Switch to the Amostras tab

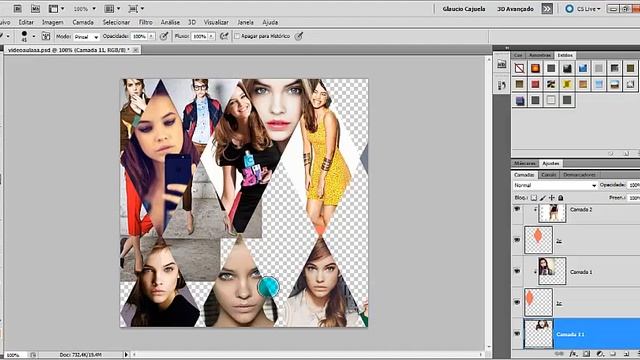click(540, 55)
